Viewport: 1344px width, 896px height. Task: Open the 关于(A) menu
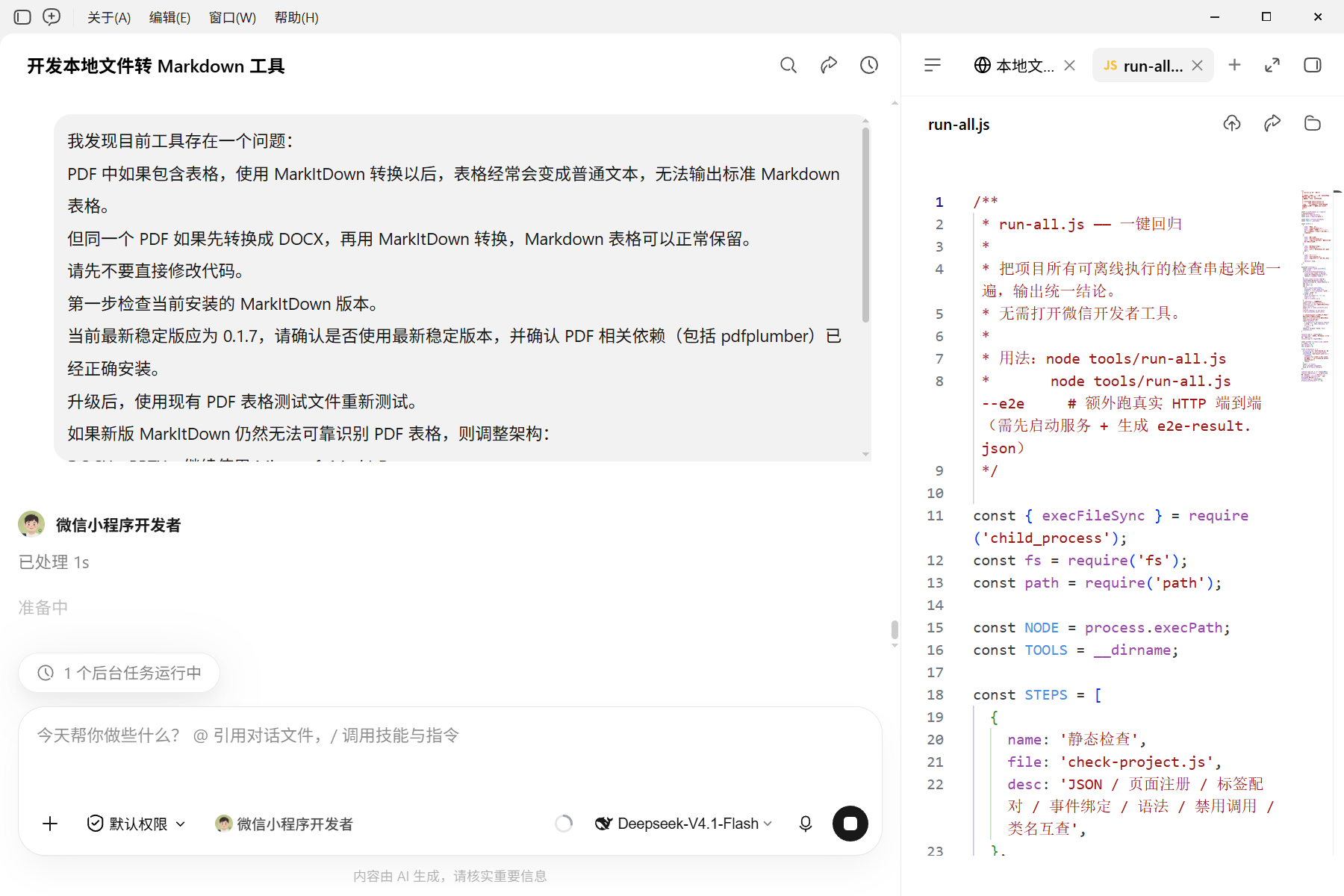(x=109, y=17)
